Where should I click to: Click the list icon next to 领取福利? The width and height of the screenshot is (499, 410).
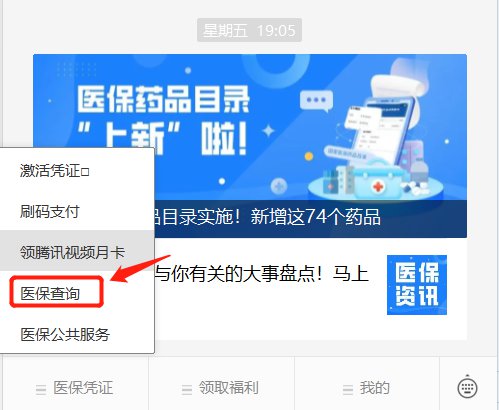click(x=187, y=389)
